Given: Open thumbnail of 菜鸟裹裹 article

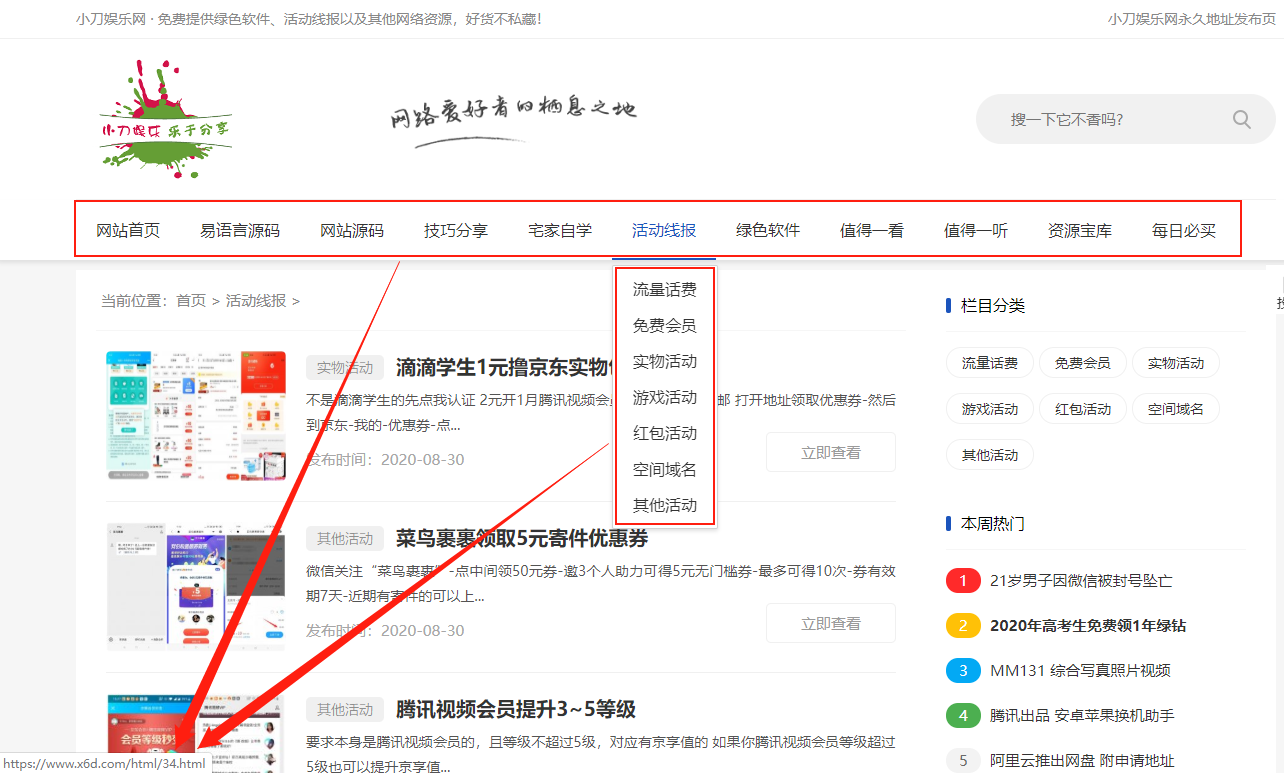Looking at the screenshot, I should (196, 586).
